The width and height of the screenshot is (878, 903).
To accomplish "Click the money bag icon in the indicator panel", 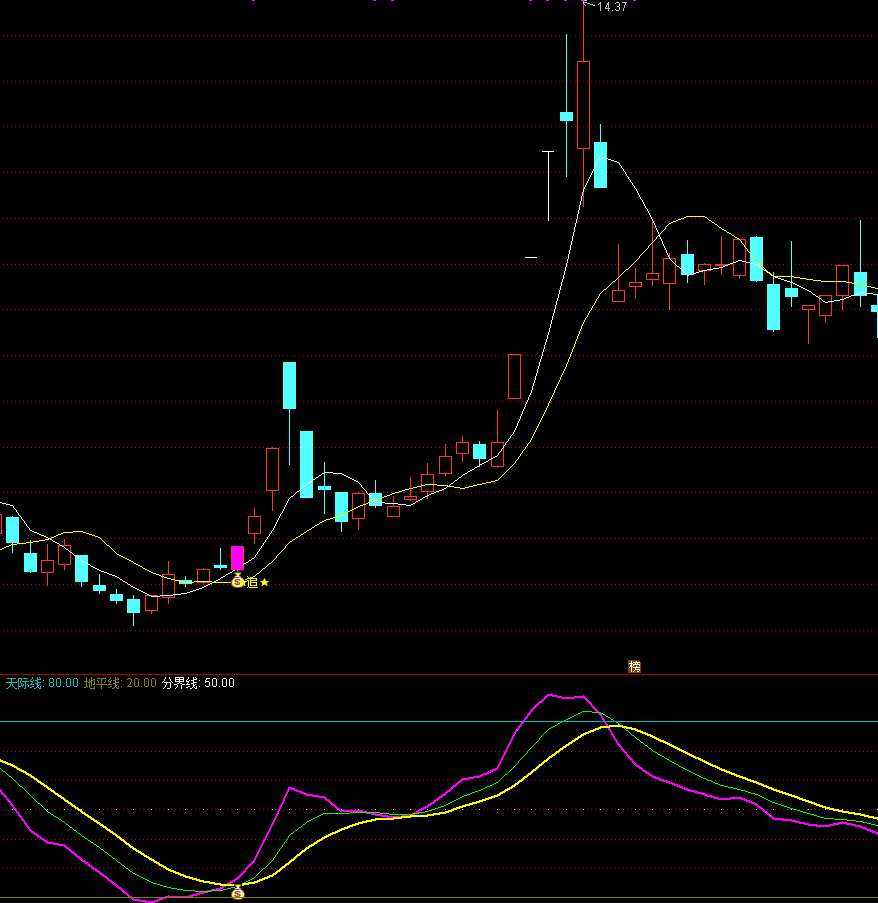I will coord(238,892).
